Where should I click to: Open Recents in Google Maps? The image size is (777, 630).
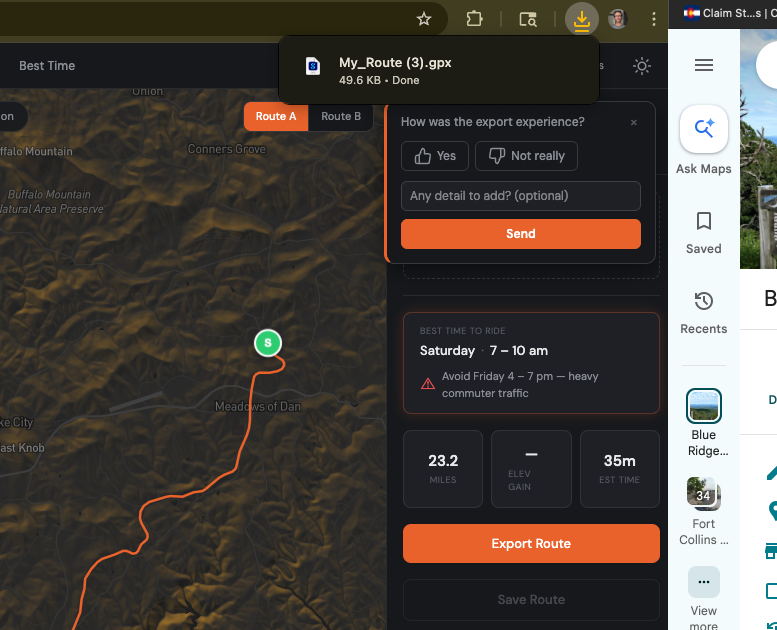click(704, 313)
